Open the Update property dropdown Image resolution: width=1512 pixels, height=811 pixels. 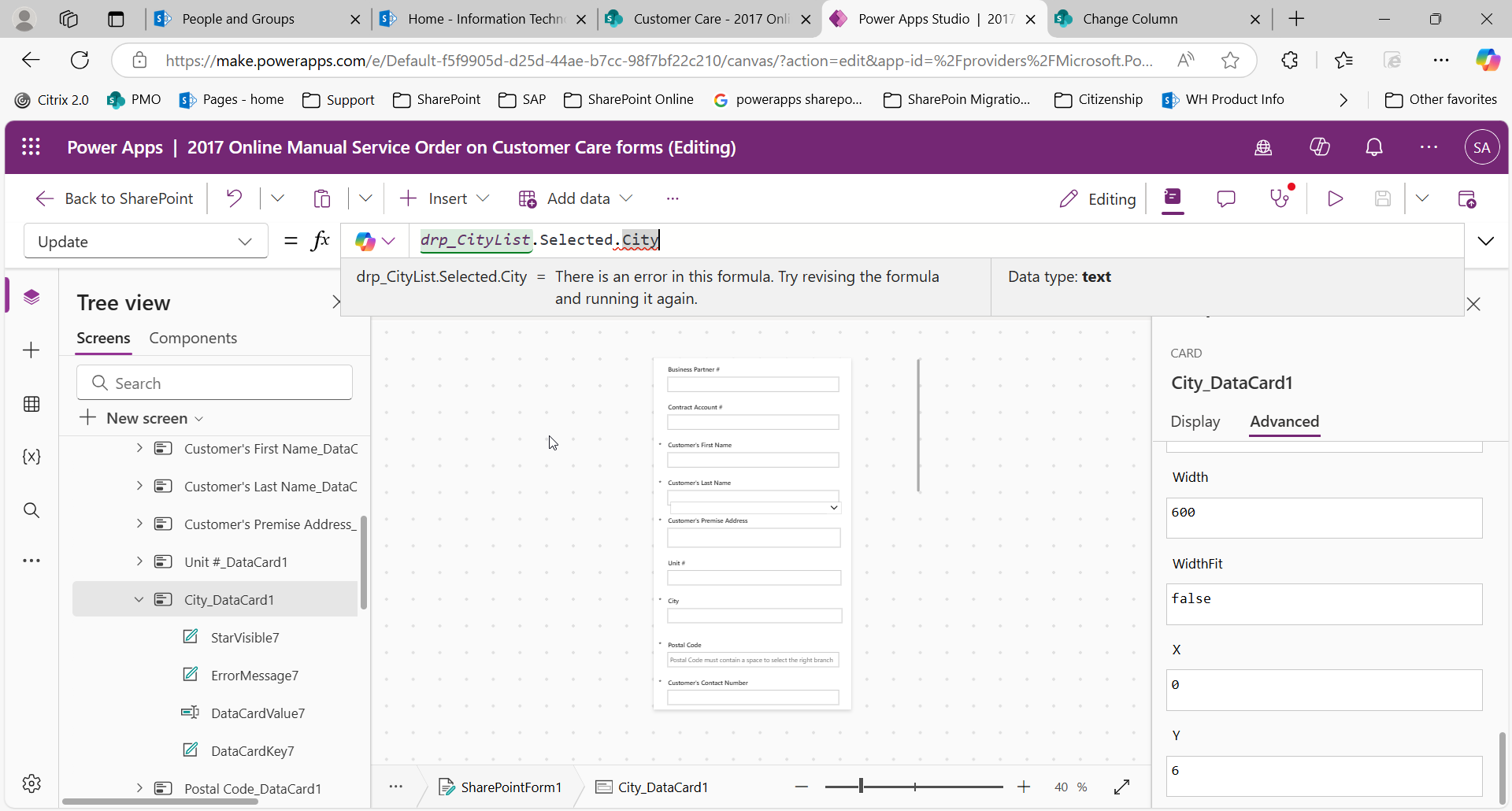click(x=146, y=241)
